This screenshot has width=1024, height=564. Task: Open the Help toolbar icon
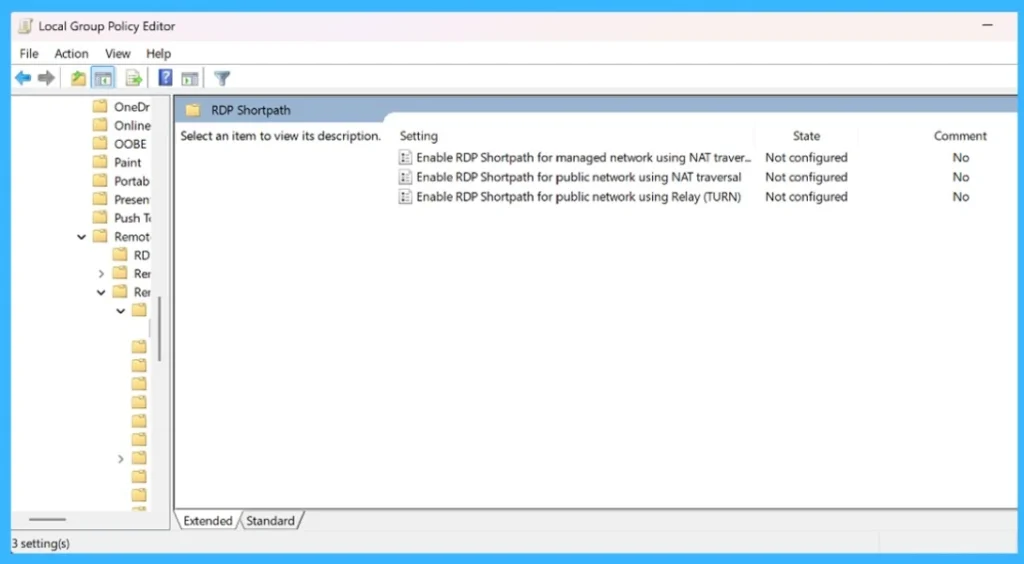165,78
